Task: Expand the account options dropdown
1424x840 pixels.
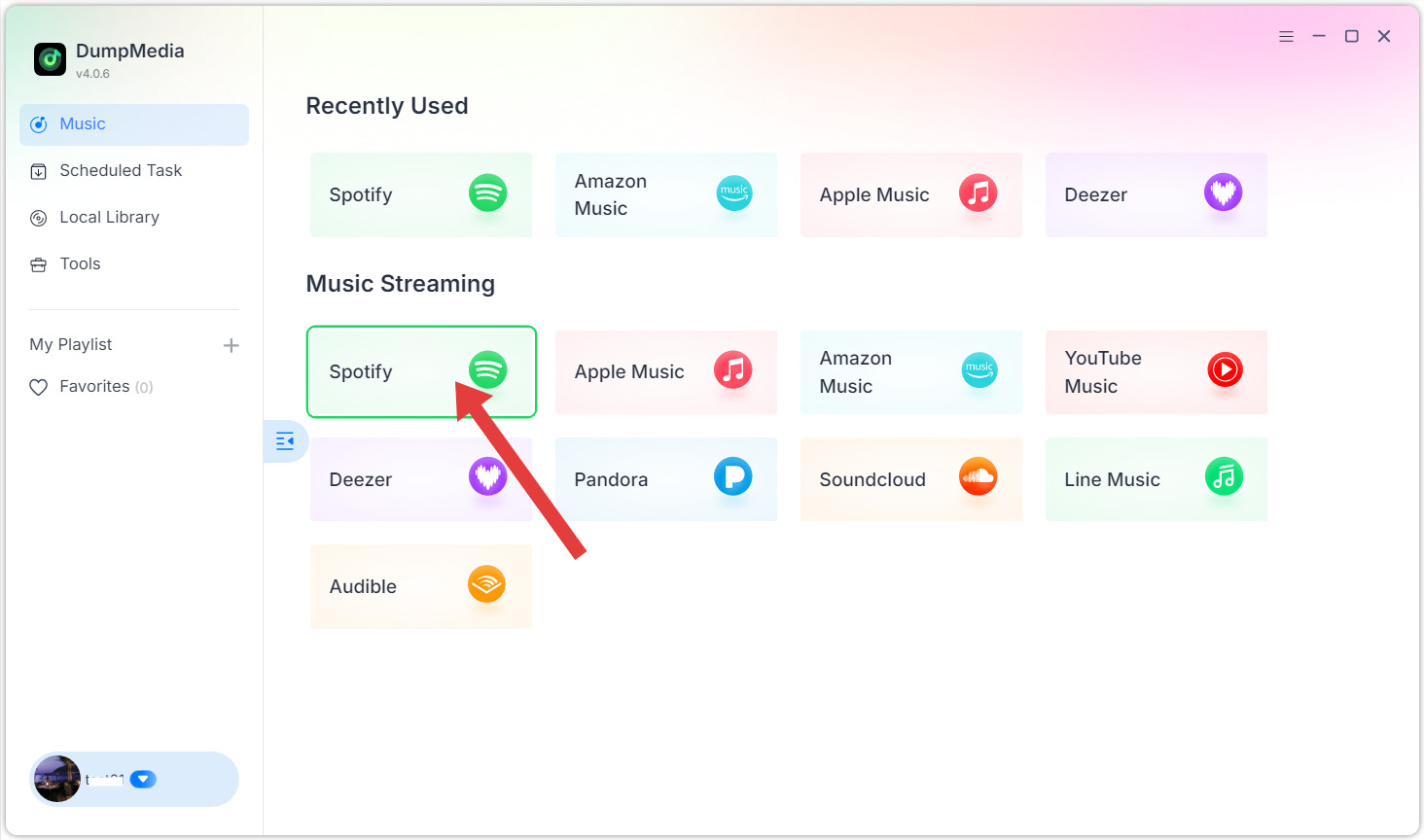Action: [x=142, y=779]
